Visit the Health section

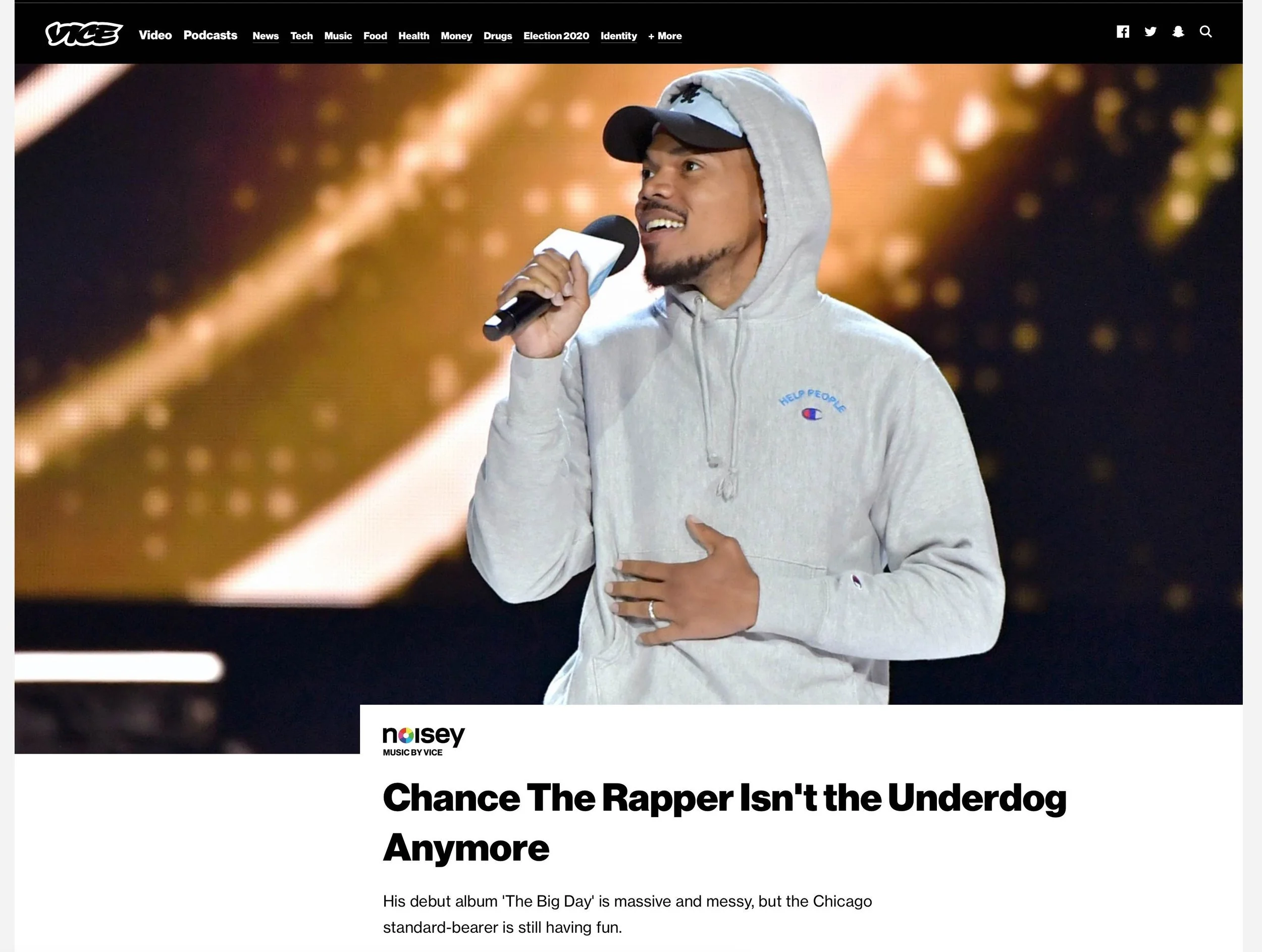click(413, 36)
